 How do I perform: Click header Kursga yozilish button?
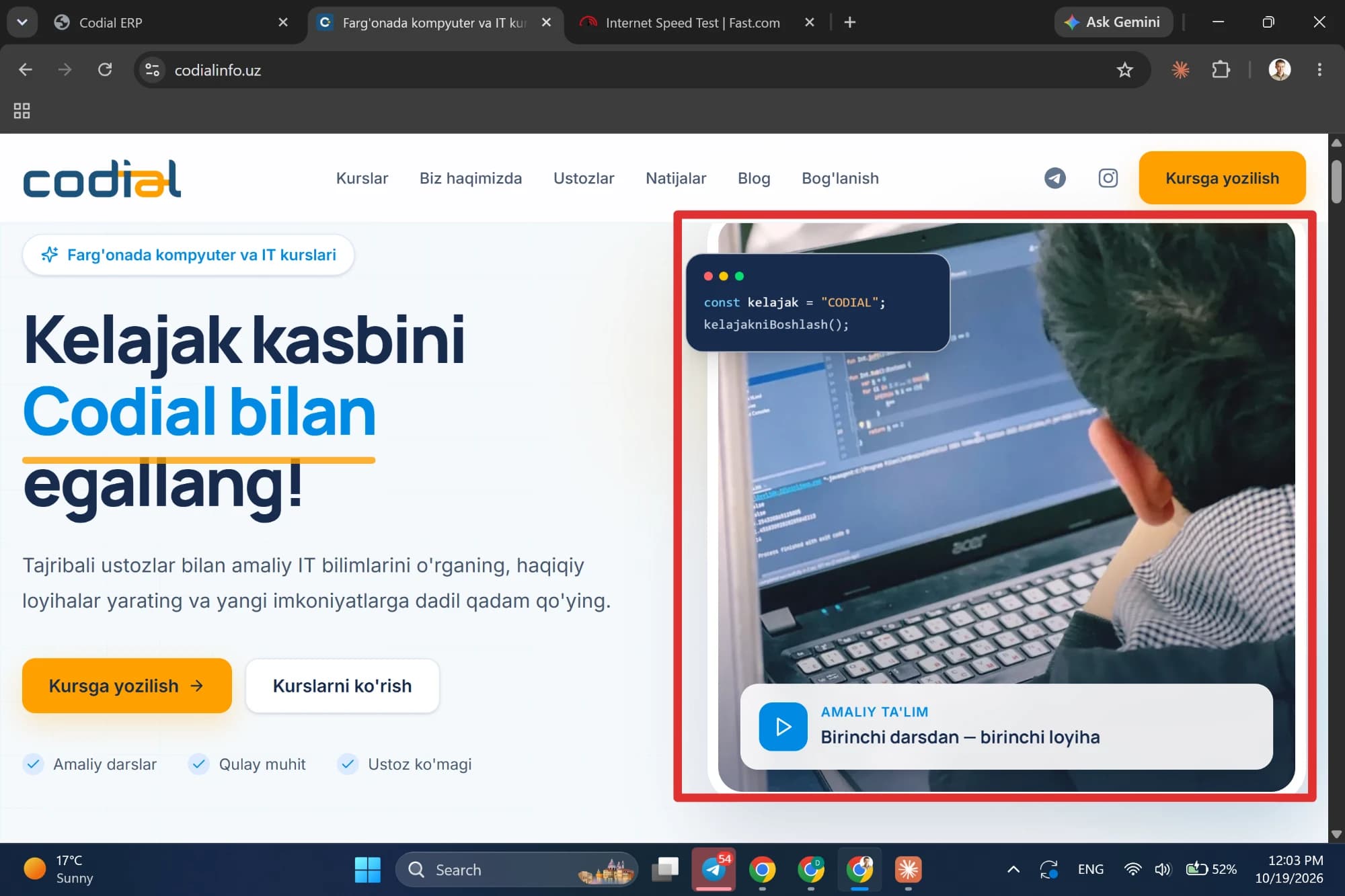(1222, 178)
